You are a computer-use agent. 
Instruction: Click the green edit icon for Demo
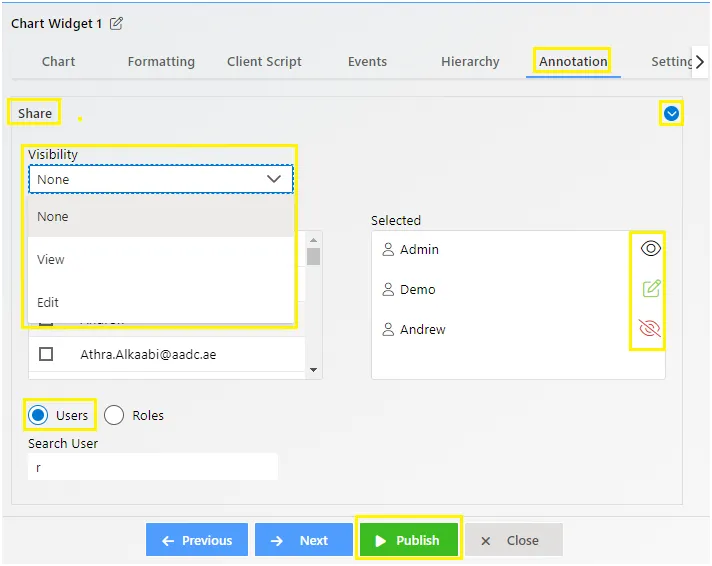tap(651, 288)
